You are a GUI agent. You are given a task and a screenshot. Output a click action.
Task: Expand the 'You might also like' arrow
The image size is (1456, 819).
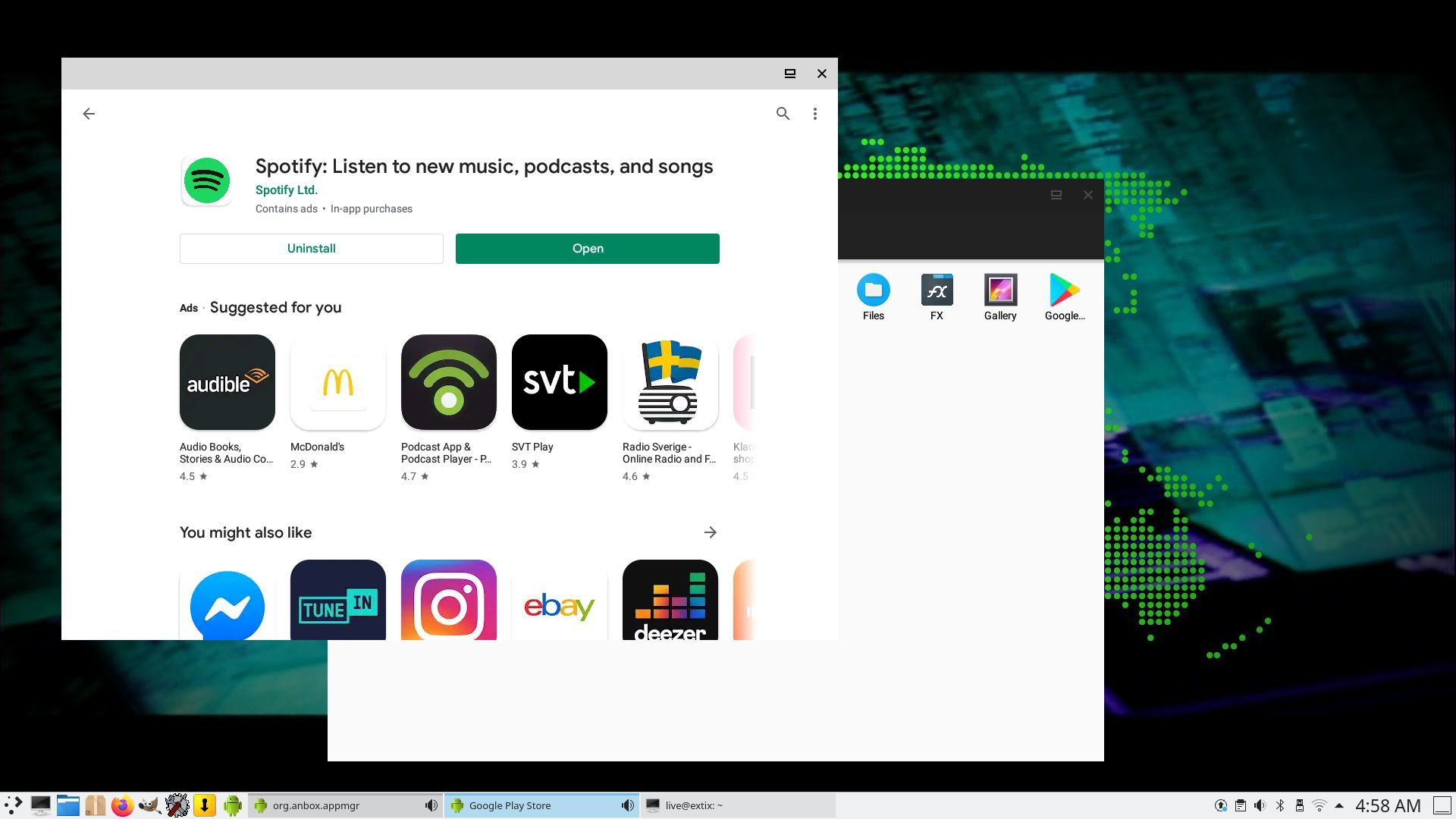tap(711, 532)
